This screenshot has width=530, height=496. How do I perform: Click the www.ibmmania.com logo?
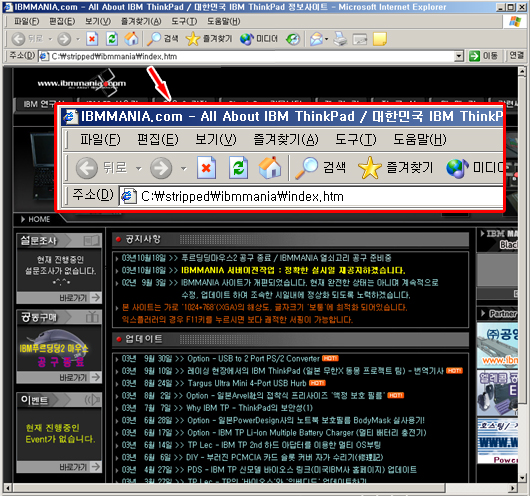click(x=81, y=83)
